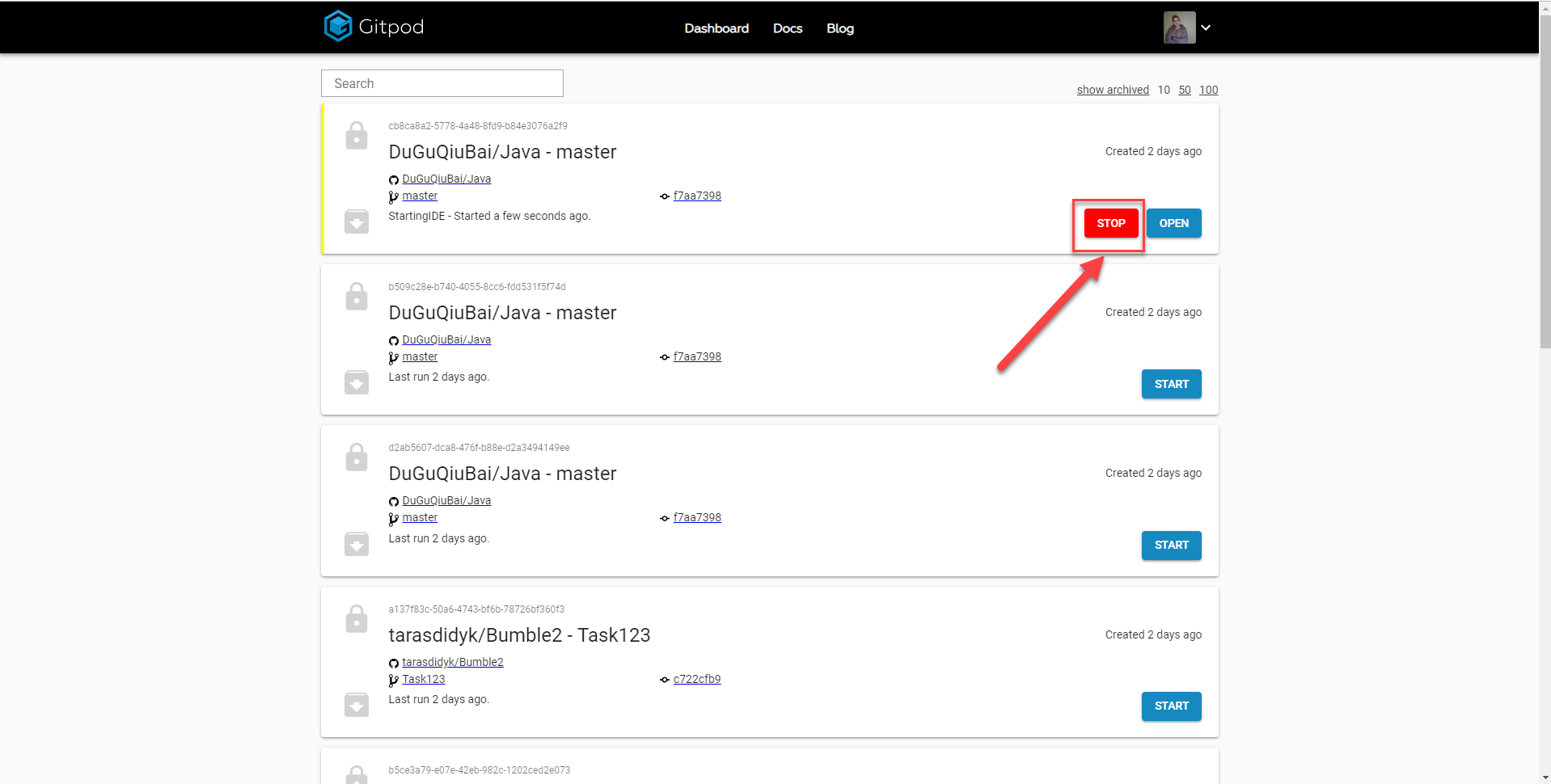Open the running DuGuQiuBai/Java workspace
Image resolution: width=1551 pixels, height=784 pixels.
click(x=1174, y=223)
